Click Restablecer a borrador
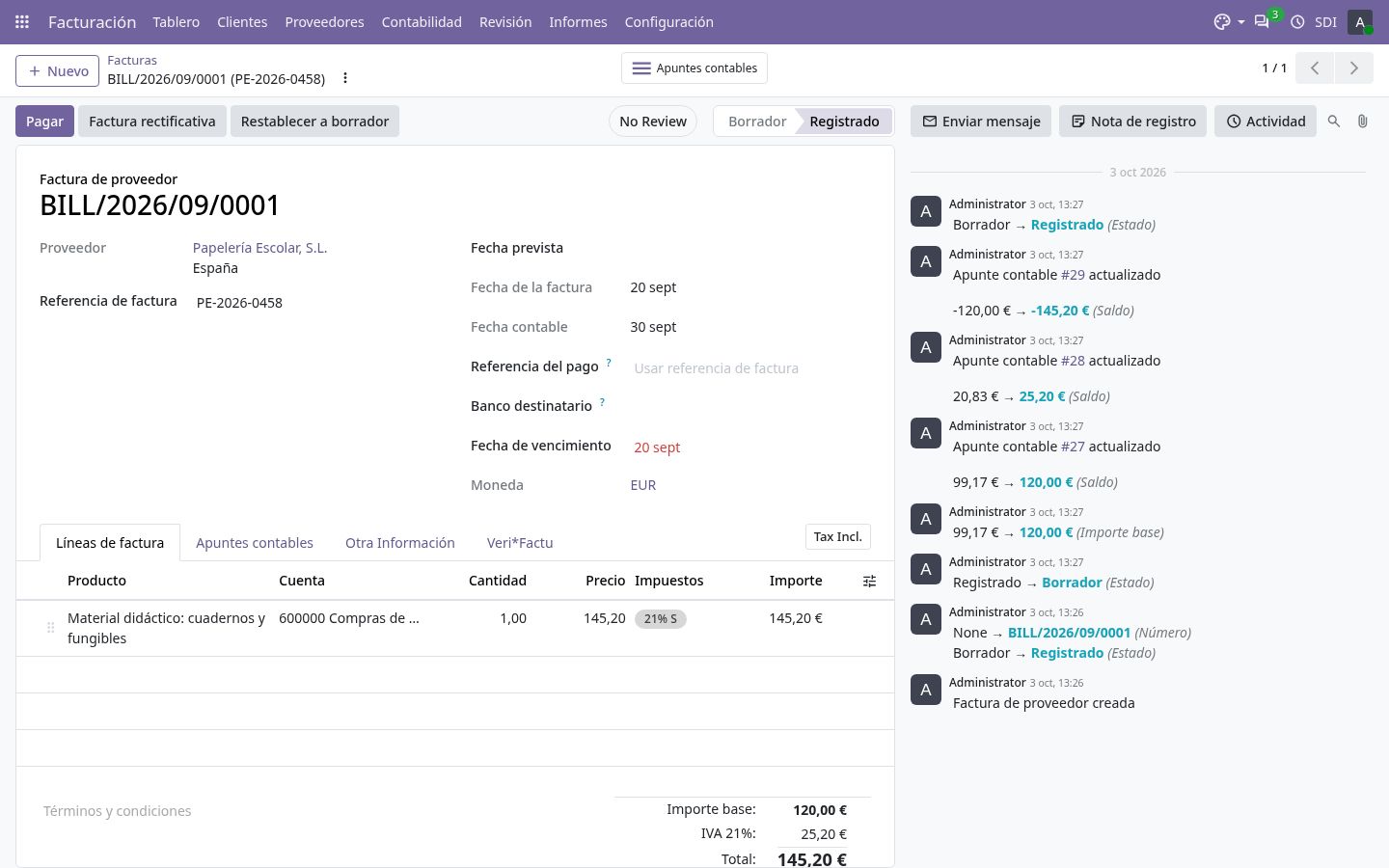This screenshot has height=868, width=1389. [314, 122]
